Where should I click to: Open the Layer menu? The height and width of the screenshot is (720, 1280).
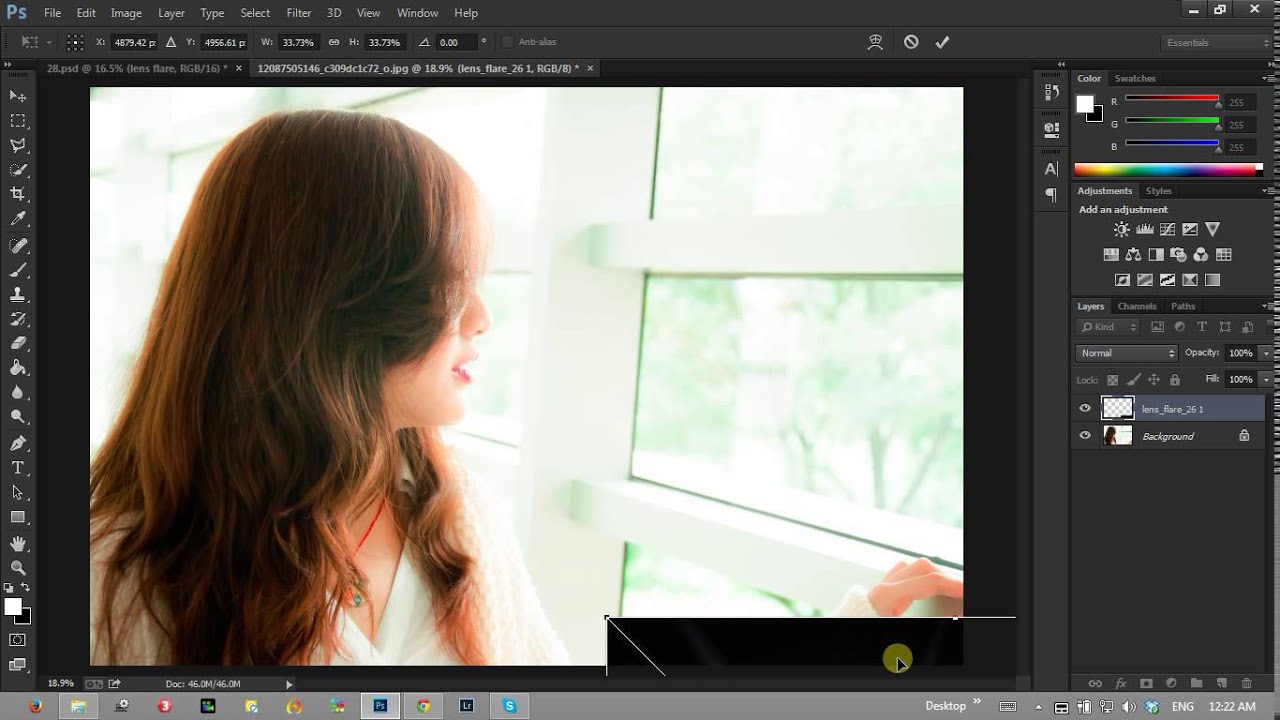click(x=171, y=13)
